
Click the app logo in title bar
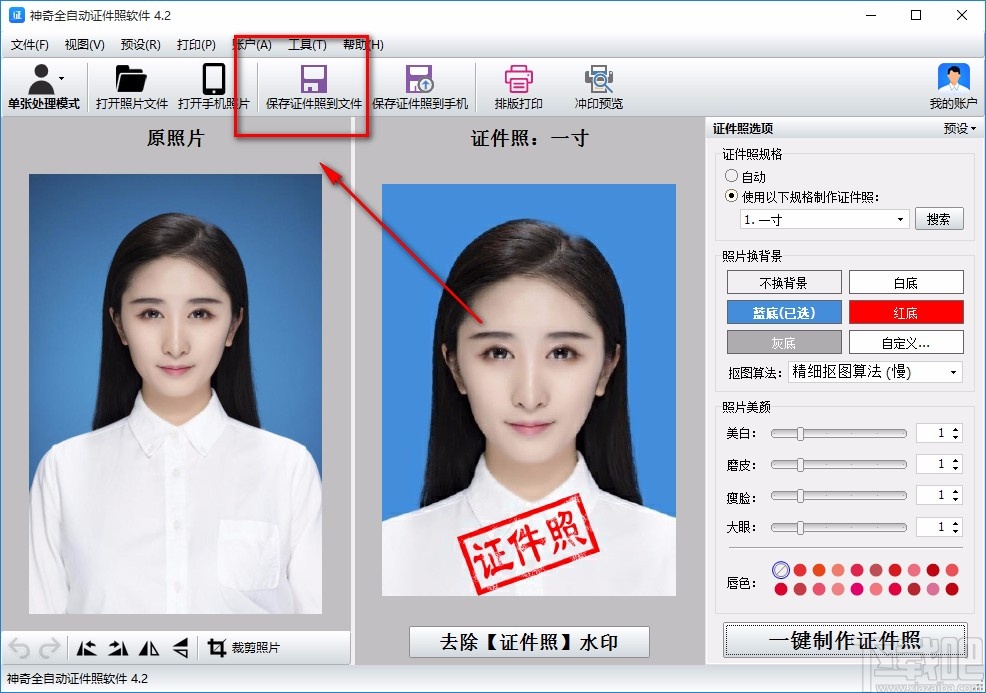pyautogui.click(x=16, y=15)
